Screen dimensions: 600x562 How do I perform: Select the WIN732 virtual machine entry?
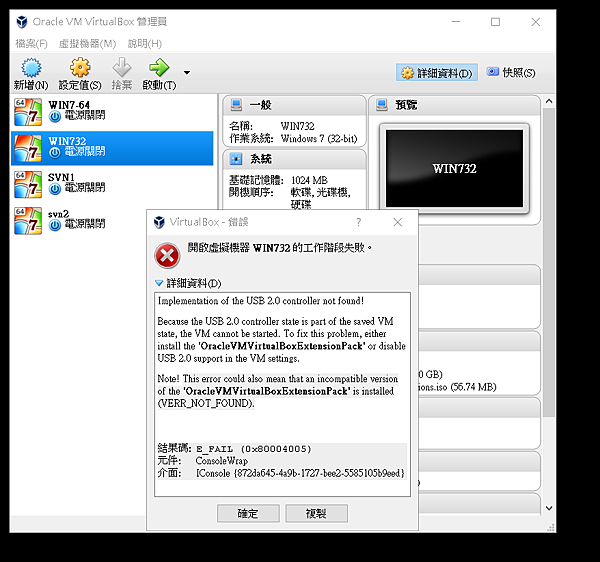pyautogui.click(x=112, y=148)
